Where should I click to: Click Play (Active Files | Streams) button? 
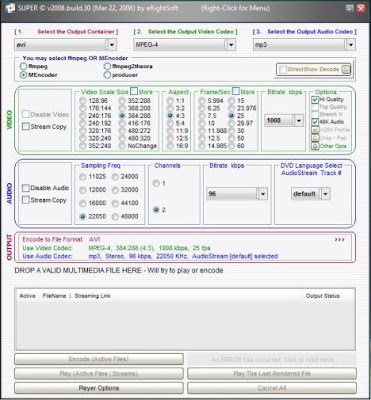coord(99,374)
